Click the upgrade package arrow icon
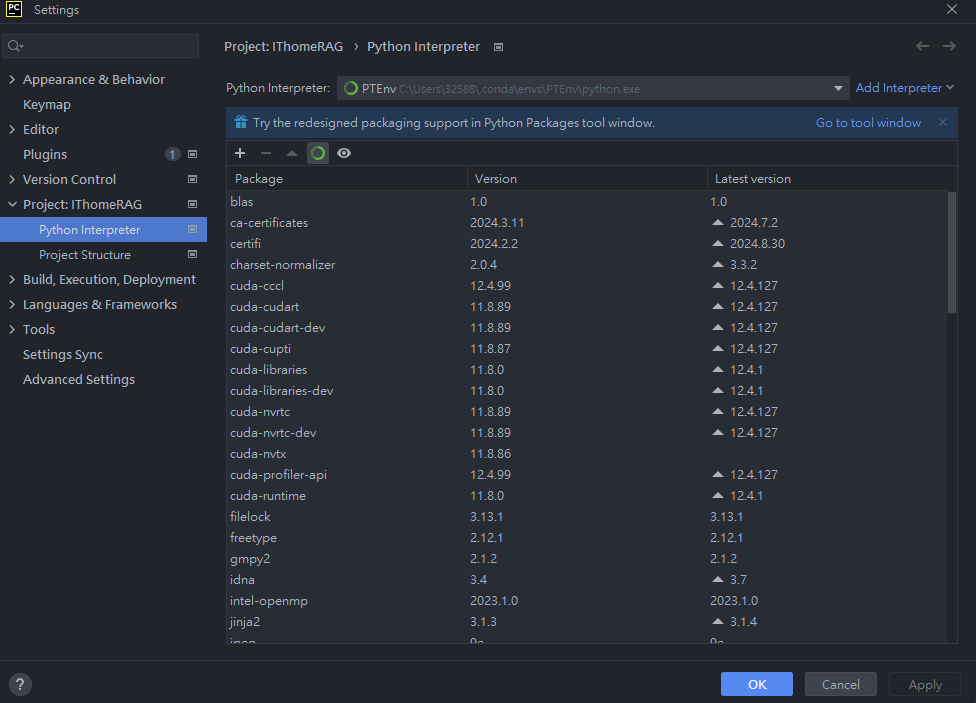The width and height of the screenshot is (976, 703). (292, 153)
